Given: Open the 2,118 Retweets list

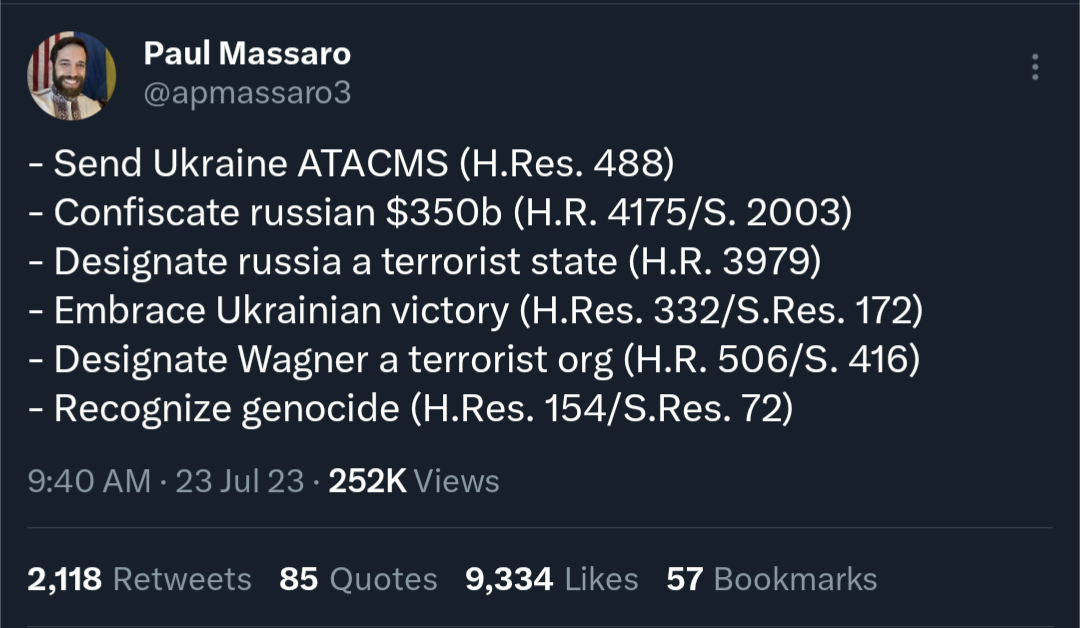Looking at the screenshot, I should [139, 579].
